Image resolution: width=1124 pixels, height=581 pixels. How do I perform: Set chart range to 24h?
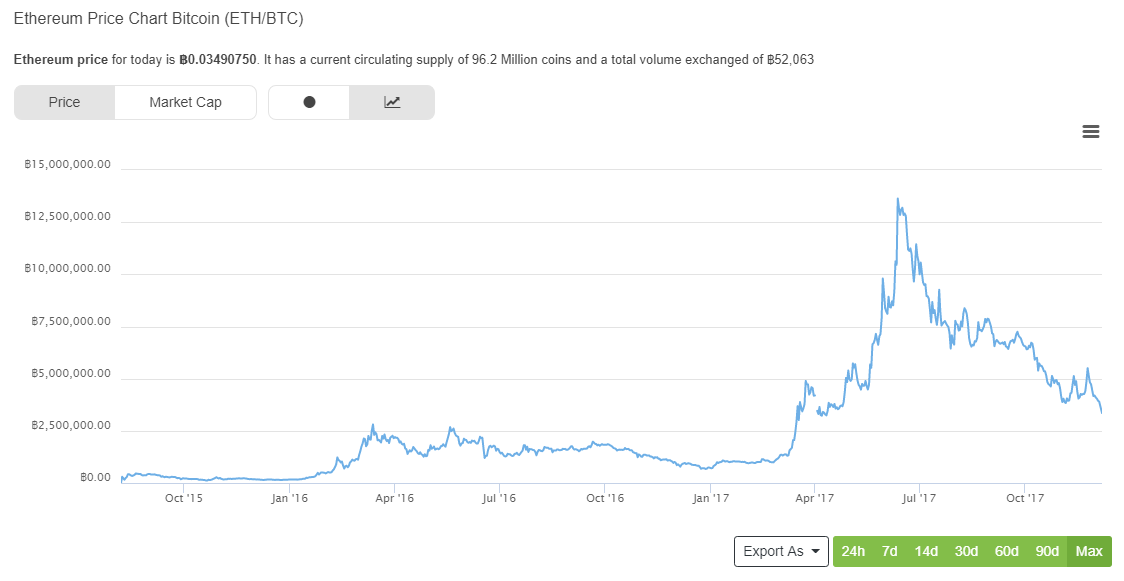tap(853, 552)
